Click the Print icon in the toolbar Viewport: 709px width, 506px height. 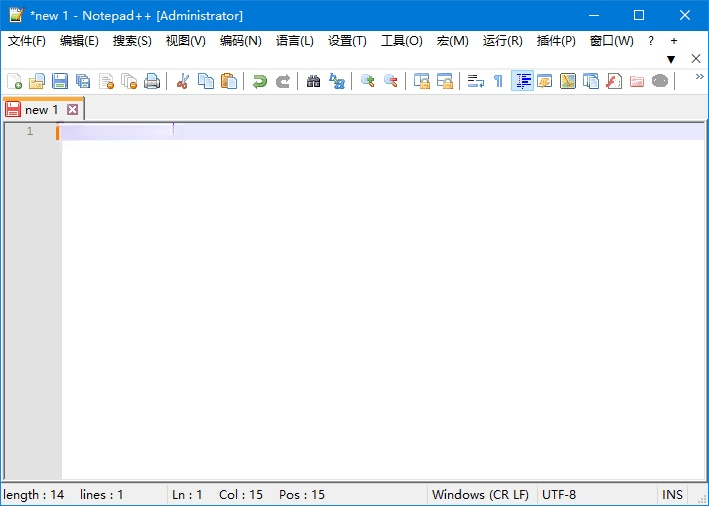152,81
